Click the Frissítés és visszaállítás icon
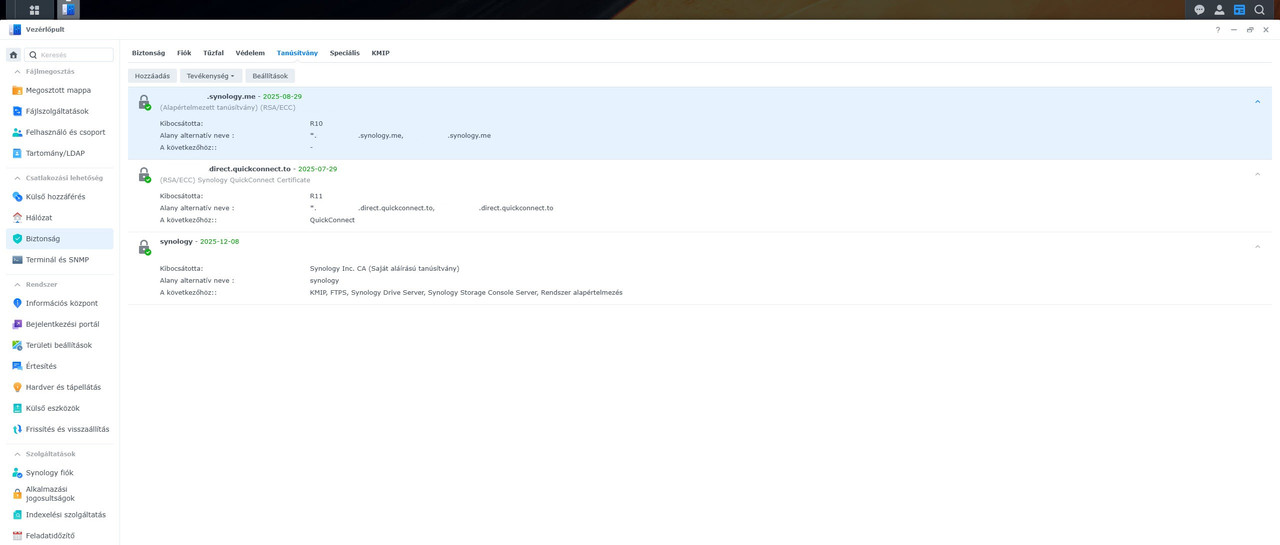 (x=17, y=429)
